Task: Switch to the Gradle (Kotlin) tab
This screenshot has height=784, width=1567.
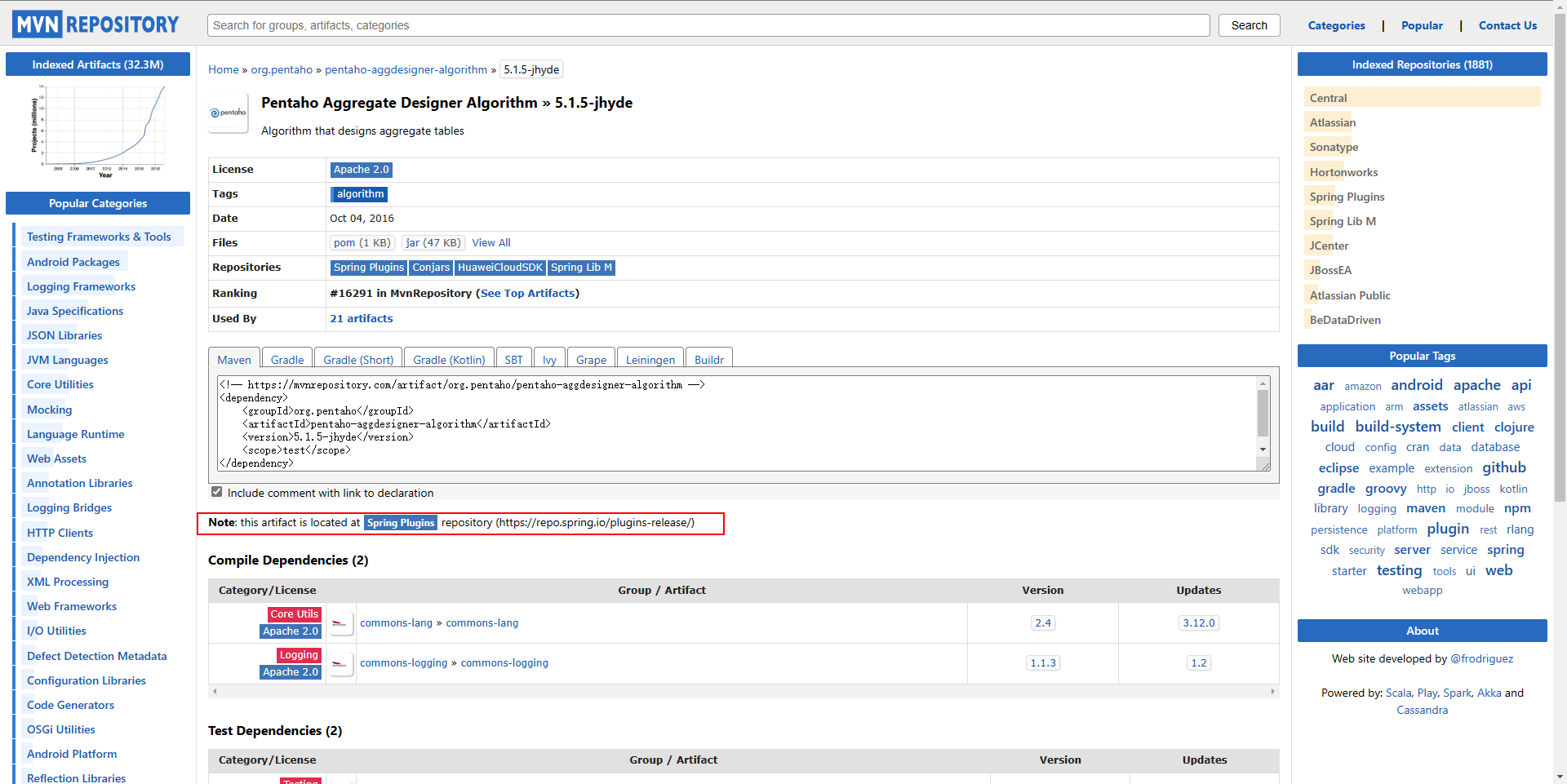Action: 449,359
